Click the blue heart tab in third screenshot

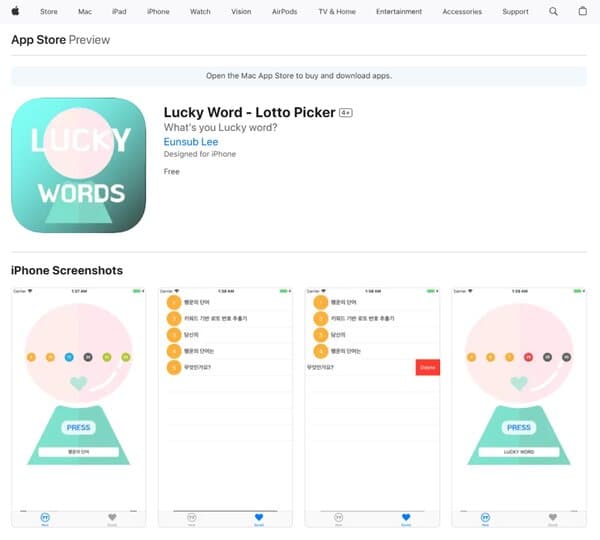(406, 517)
